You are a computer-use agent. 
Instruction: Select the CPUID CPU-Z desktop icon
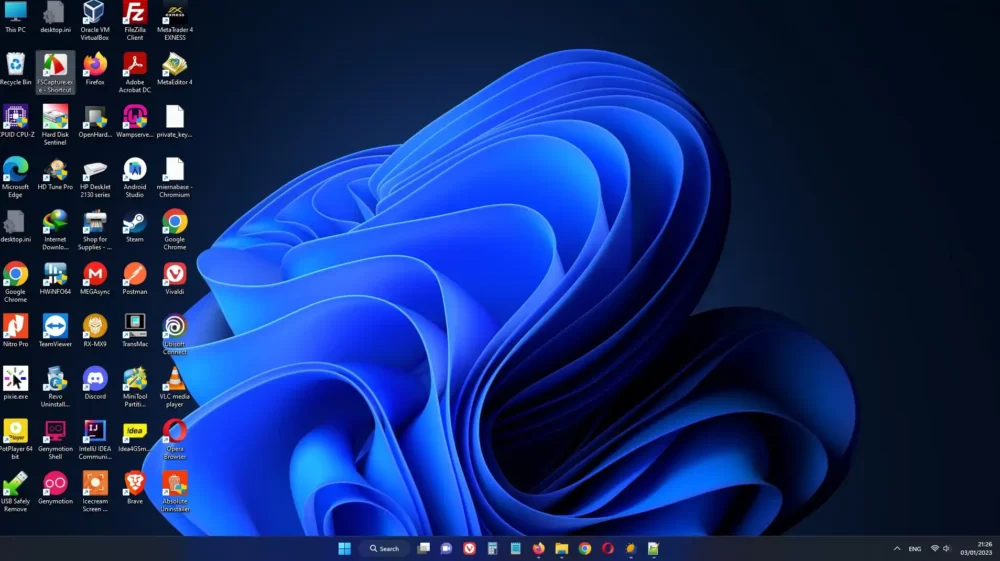(15, 122)
